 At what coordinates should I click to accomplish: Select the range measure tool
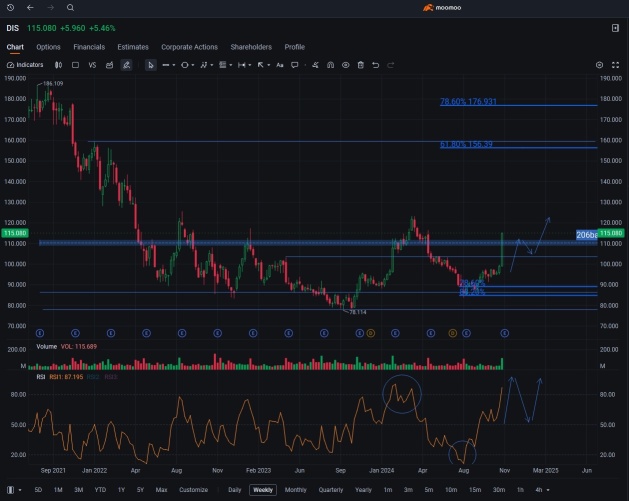click(241, 65)
